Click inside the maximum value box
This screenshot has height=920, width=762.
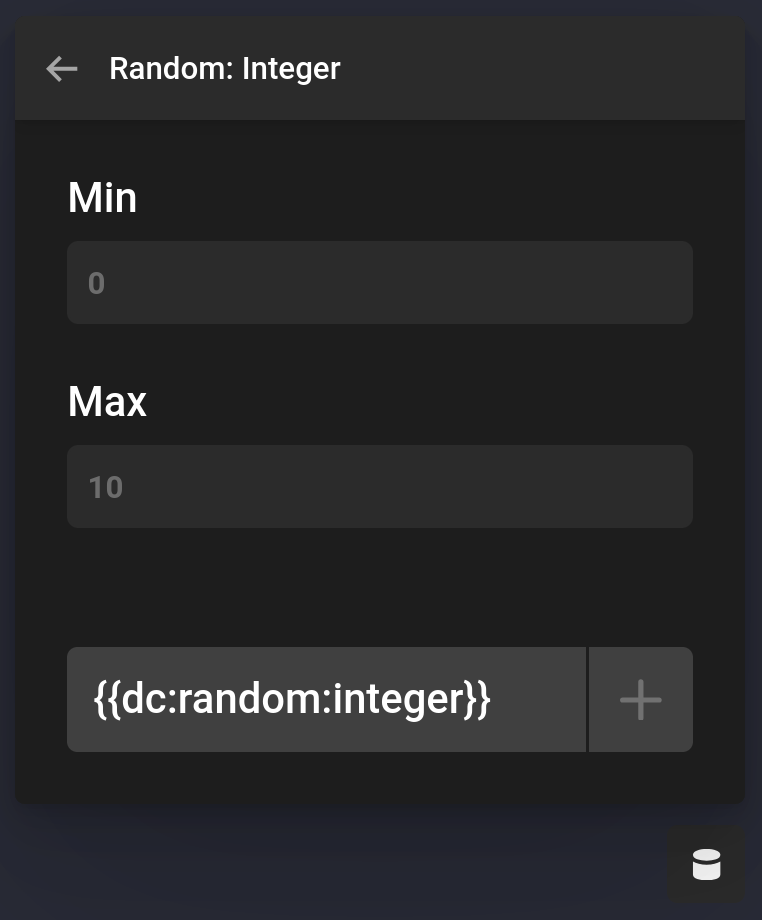380,486
